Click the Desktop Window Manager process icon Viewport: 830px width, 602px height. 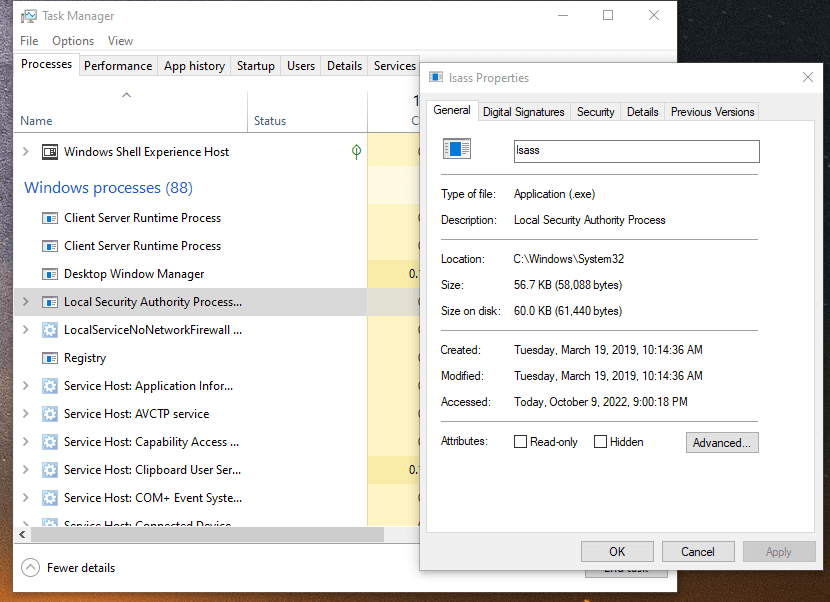click(x=50, y=274)
